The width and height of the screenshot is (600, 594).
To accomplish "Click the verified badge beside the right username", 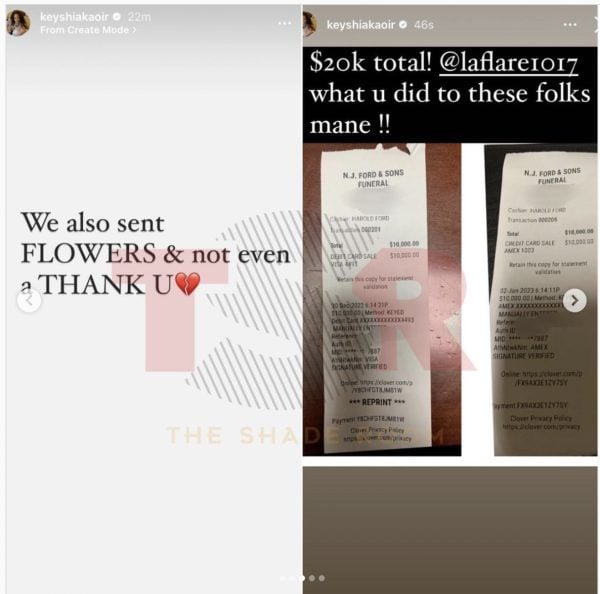I will pos(403,24).
